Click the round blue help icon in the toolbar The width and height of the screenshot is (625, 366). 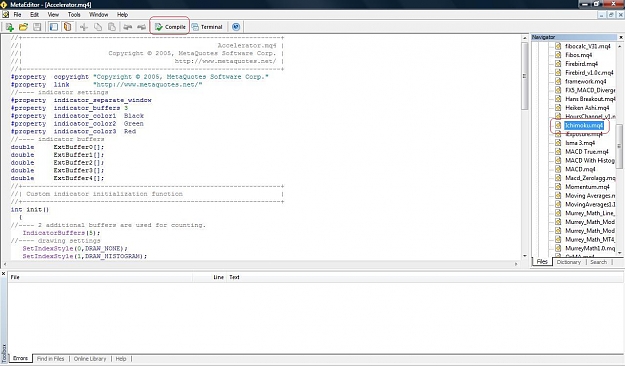point(236,27)
